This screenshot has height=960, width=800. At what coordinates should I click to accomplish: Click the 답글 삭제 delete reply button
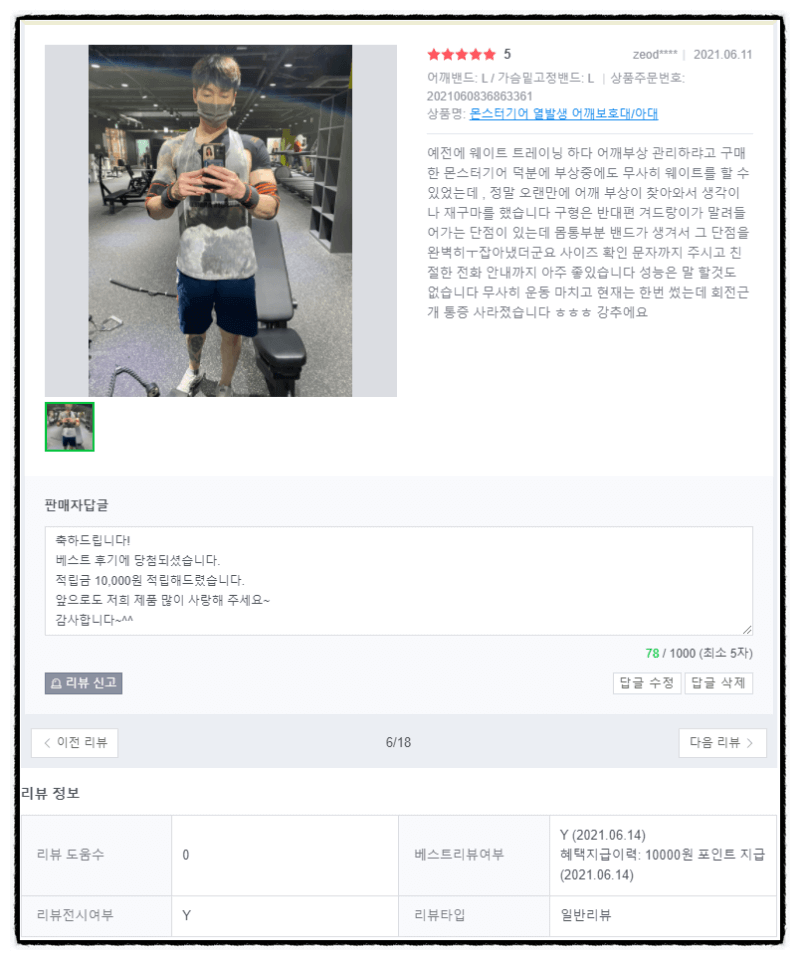[719, 683]
